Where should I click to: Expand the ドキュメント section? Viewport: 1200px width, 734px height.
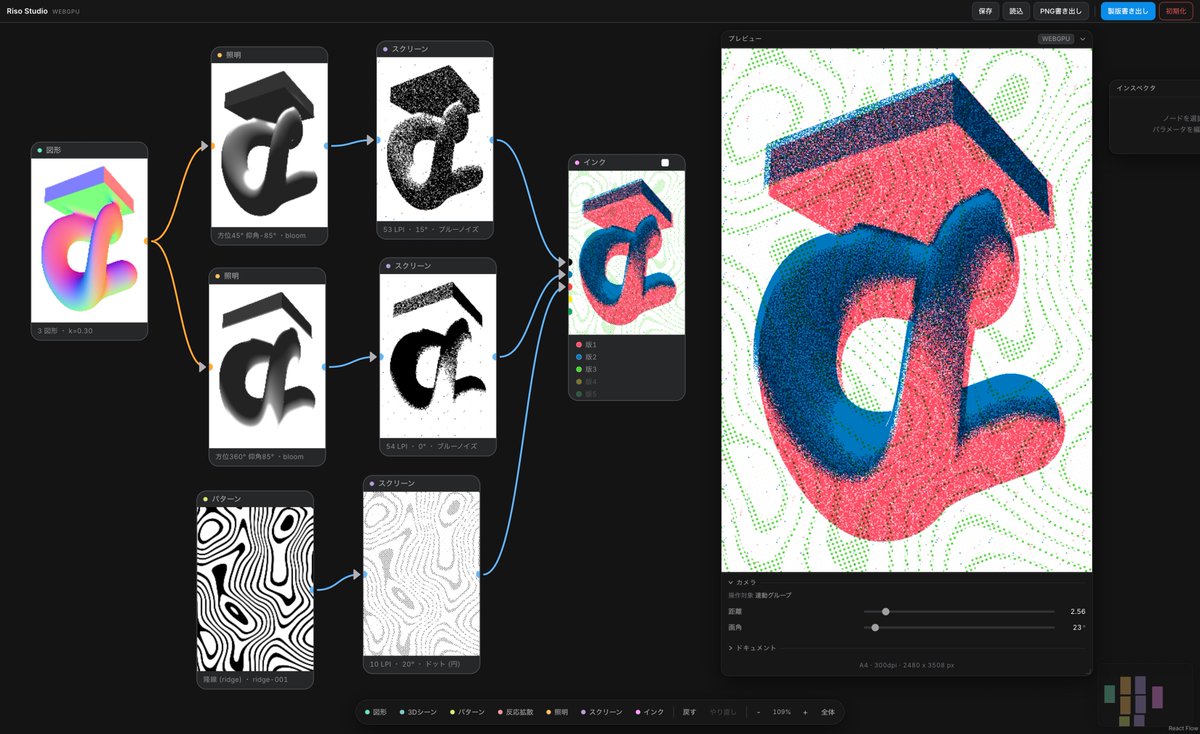(755, 648)
